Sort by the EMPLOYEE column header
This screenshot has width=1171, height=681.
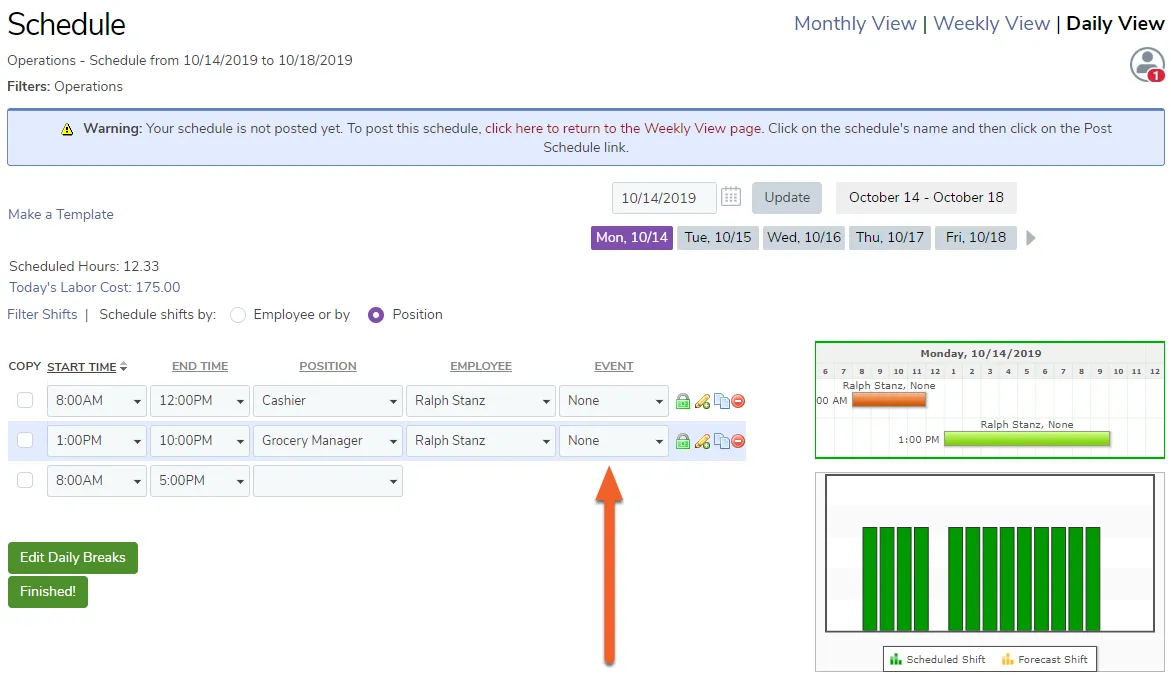(481, 367)
